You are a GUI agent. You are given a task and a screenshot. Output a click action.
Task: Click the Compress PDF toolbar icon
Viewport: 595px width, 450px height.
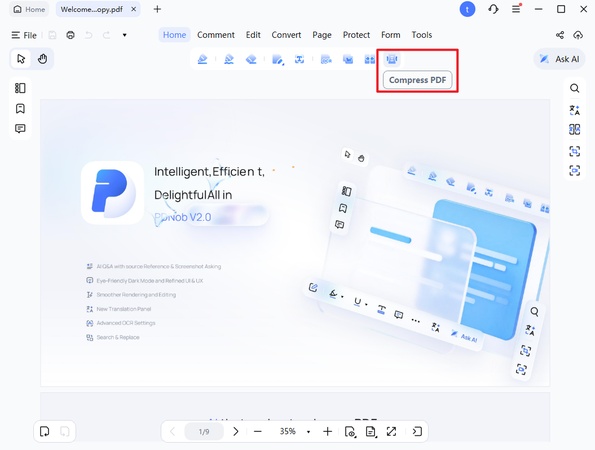pyautogui.click(x=391, y=59)
